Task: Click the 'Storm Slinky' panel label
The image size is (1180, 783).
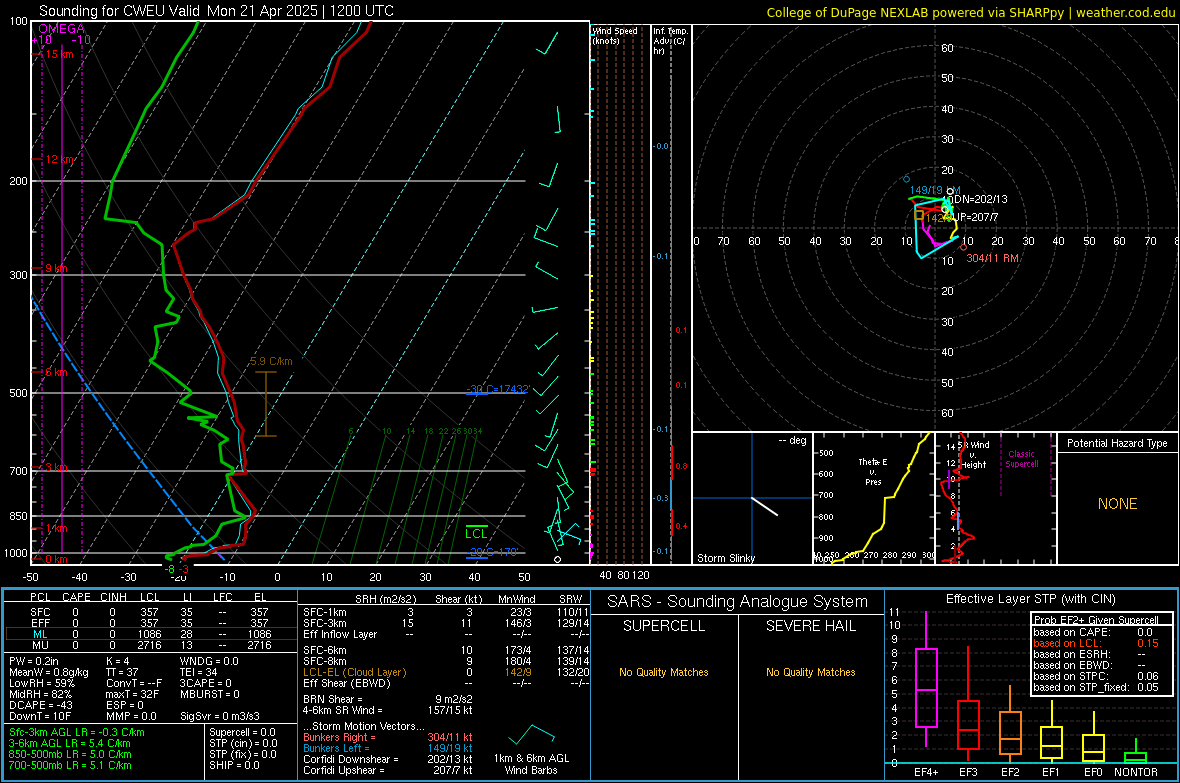Action: pyautogui.click(x=726, y=558)
